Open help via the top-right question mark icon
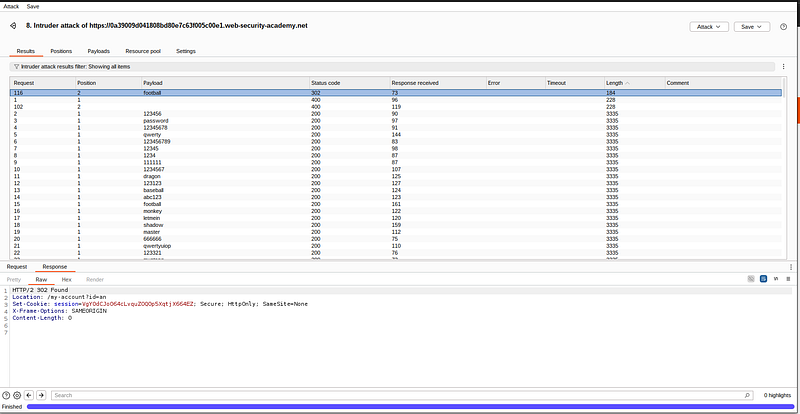The width and height of the screenshot is (800, 414). [783, 27]
